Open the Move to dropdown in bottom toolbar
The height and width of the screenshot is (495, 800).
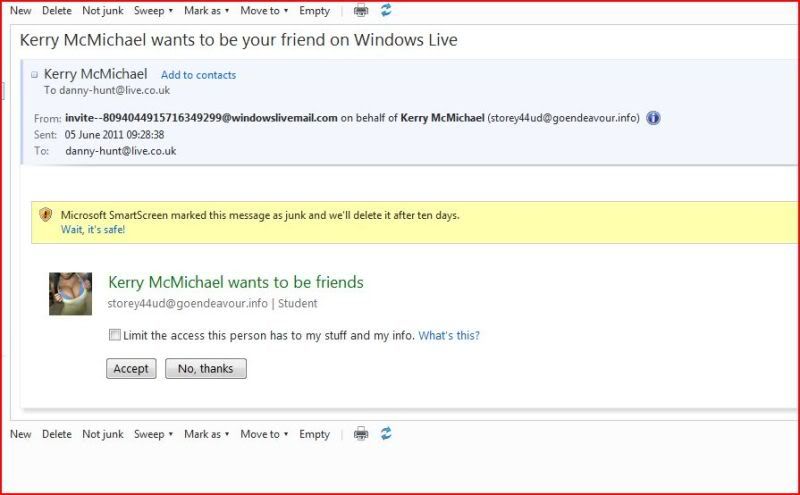coord(264,434)
